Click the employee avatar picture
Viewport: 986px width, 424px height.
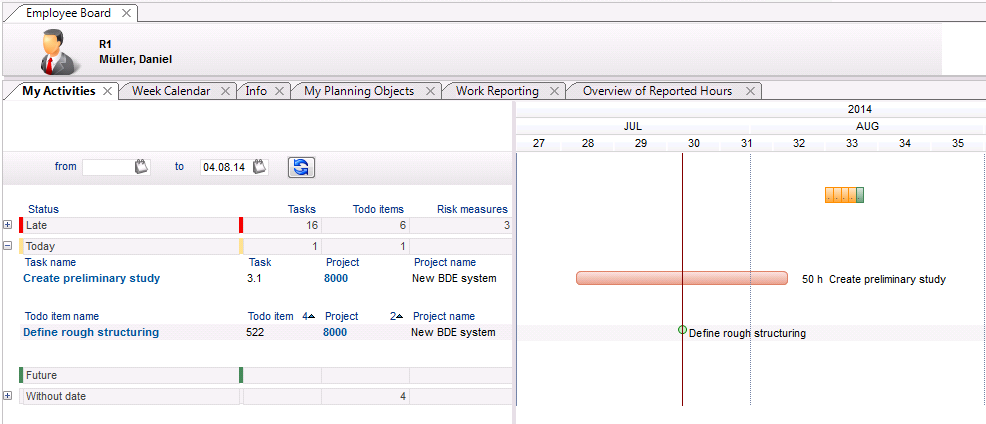coord(59,51)
